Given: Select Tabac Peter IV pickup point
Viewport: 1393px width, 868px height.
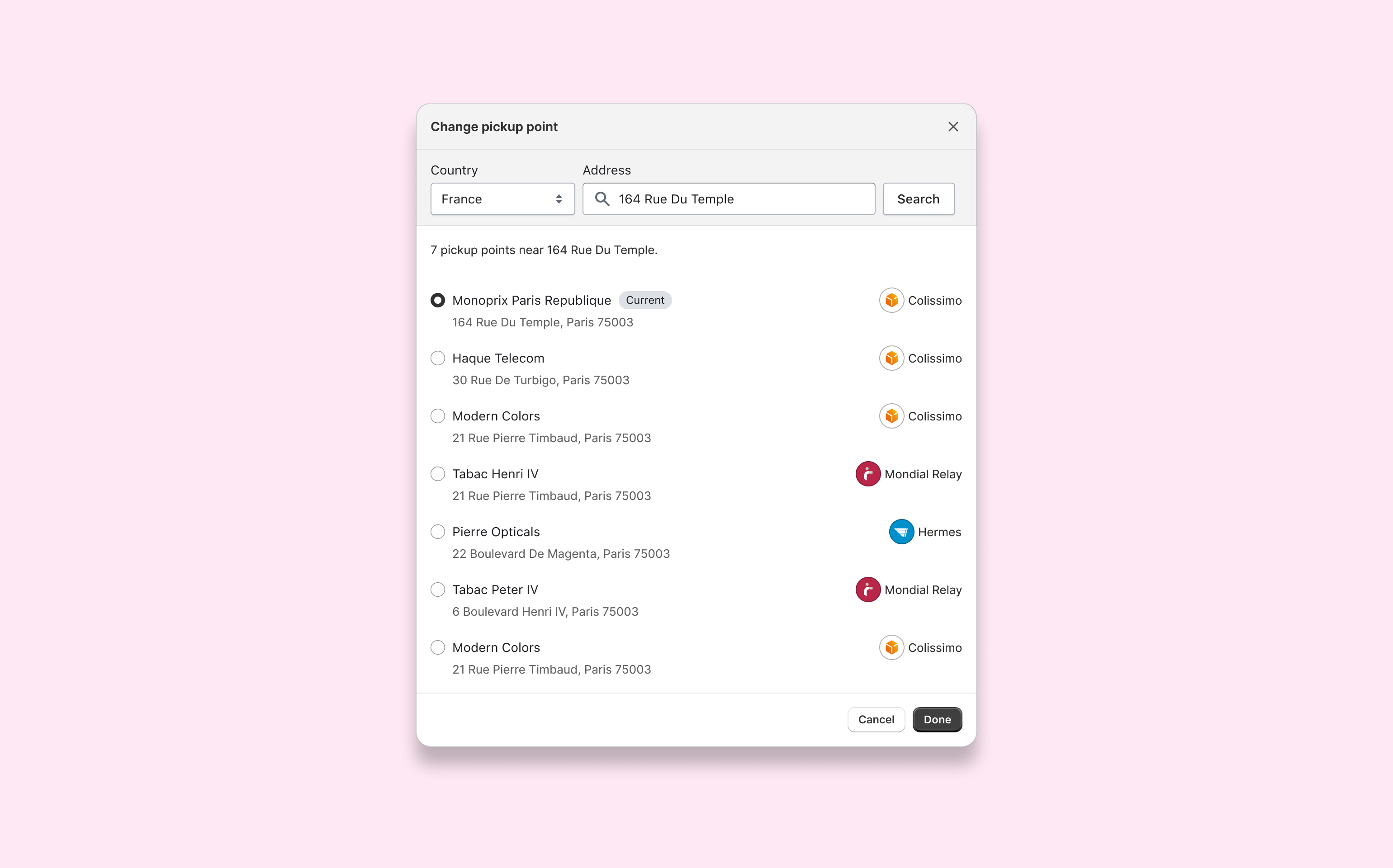Looking at the screenshot, I should point(437,589).
